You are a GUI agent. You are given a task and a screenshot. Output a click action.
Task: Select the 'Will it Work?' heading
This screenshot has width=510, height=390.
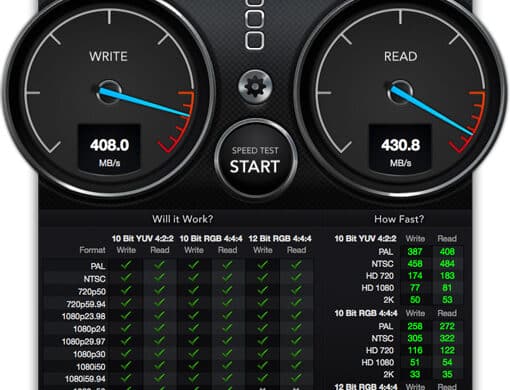point(182,219)
